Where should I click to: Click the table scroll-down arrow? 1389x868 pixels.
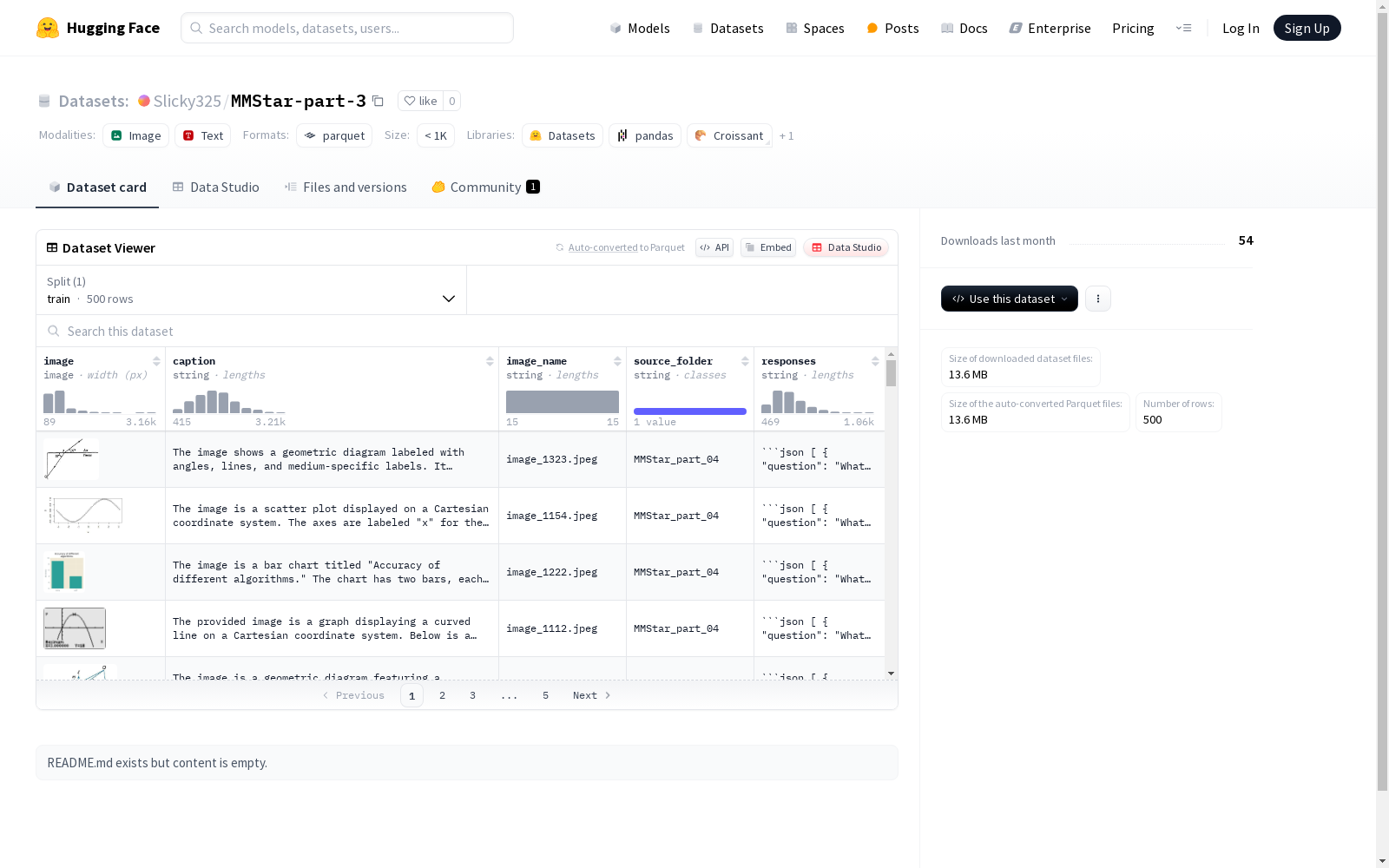click(891, 674)
